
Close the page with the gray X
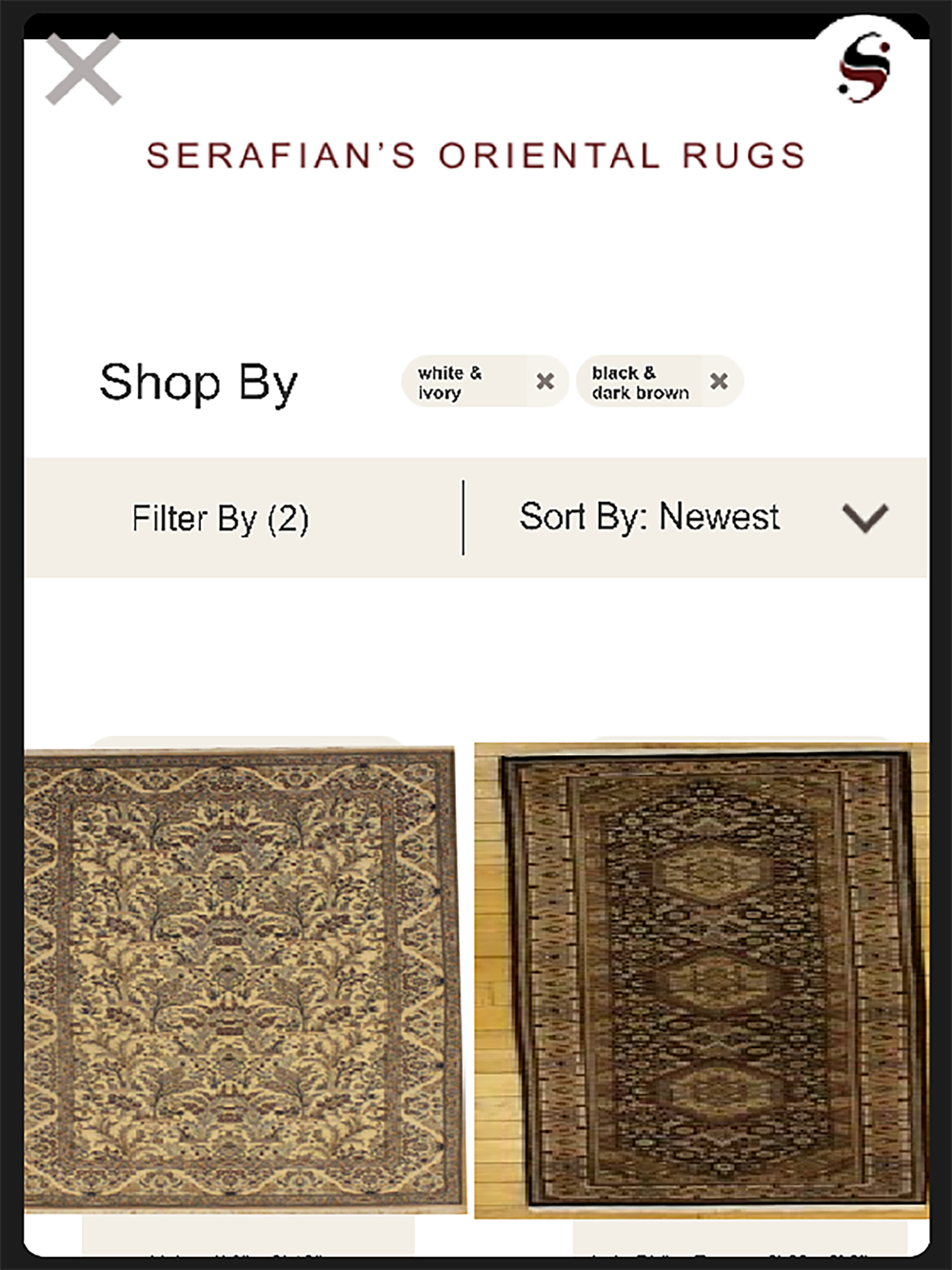tap(83, 69)
